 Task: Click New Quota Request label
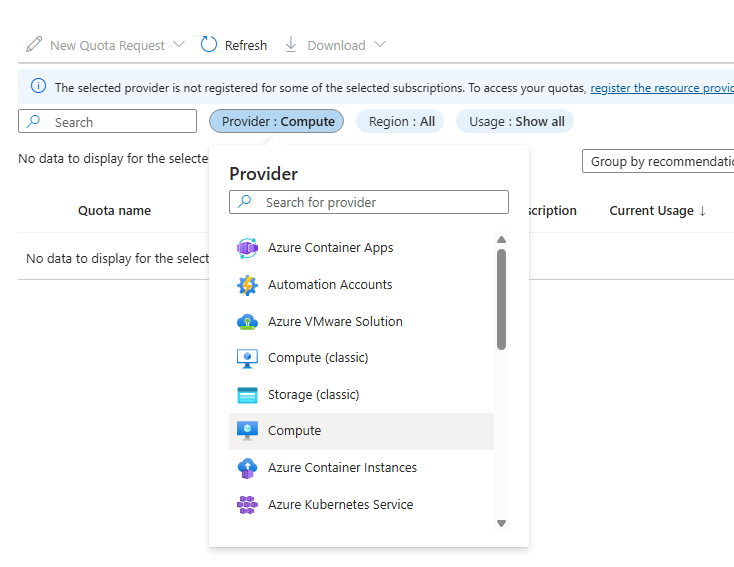click(107, 45)
